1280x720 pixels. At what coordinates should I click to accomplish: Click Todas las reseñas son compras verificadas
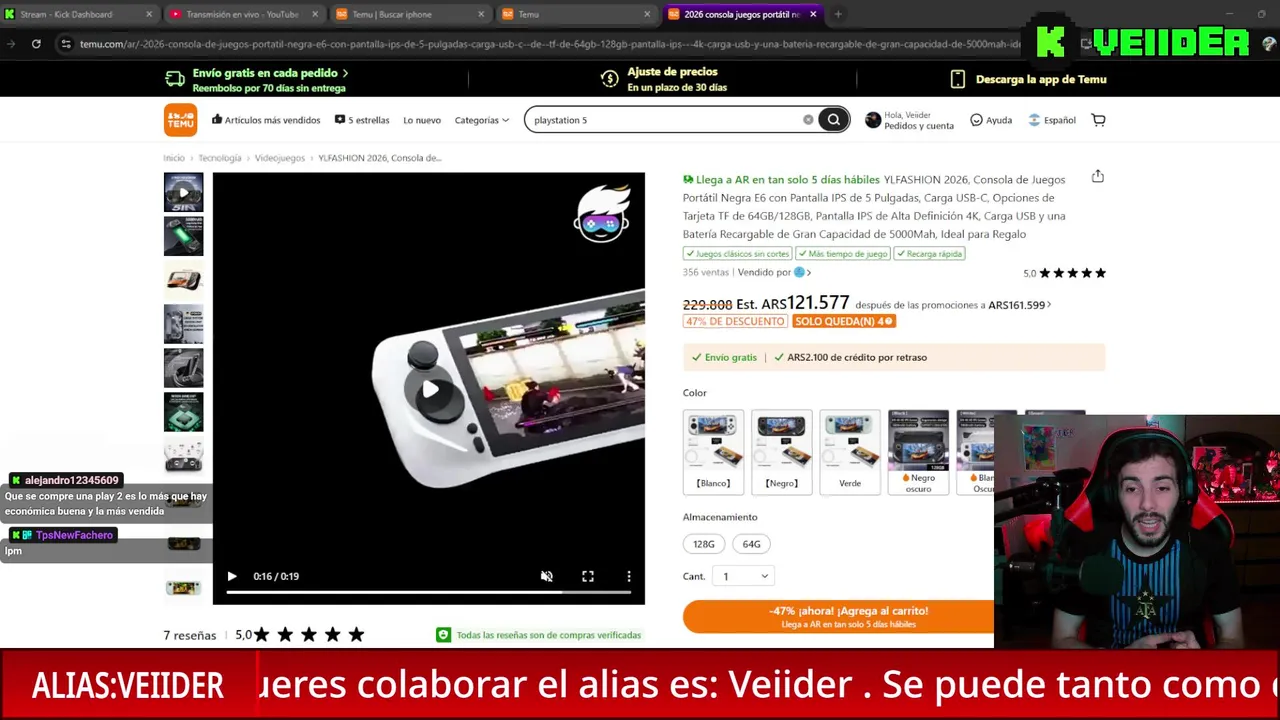coord(539,635)
